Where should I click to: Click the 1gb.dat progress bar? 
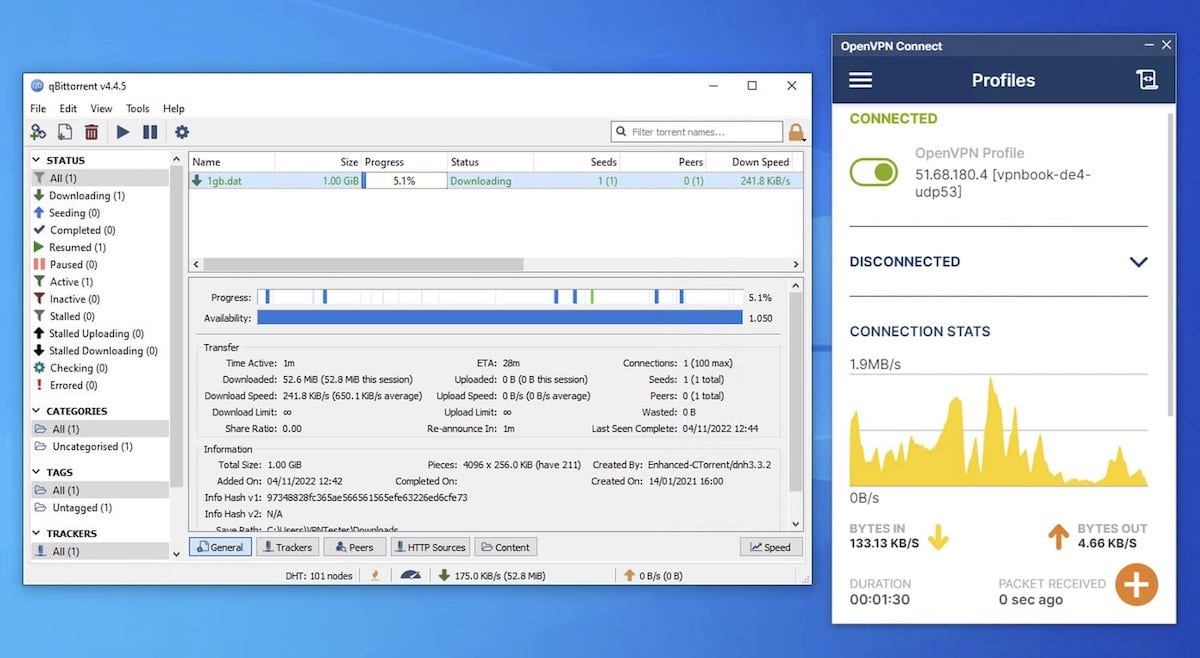404,179
